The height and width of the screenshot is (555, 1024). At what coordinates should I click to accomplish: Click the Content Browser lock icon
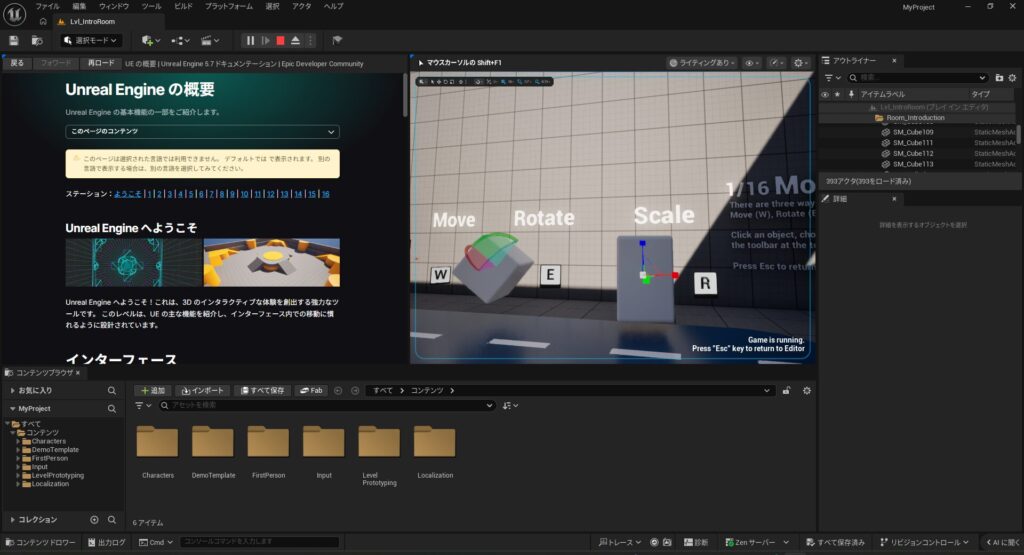tap(787, 390)
